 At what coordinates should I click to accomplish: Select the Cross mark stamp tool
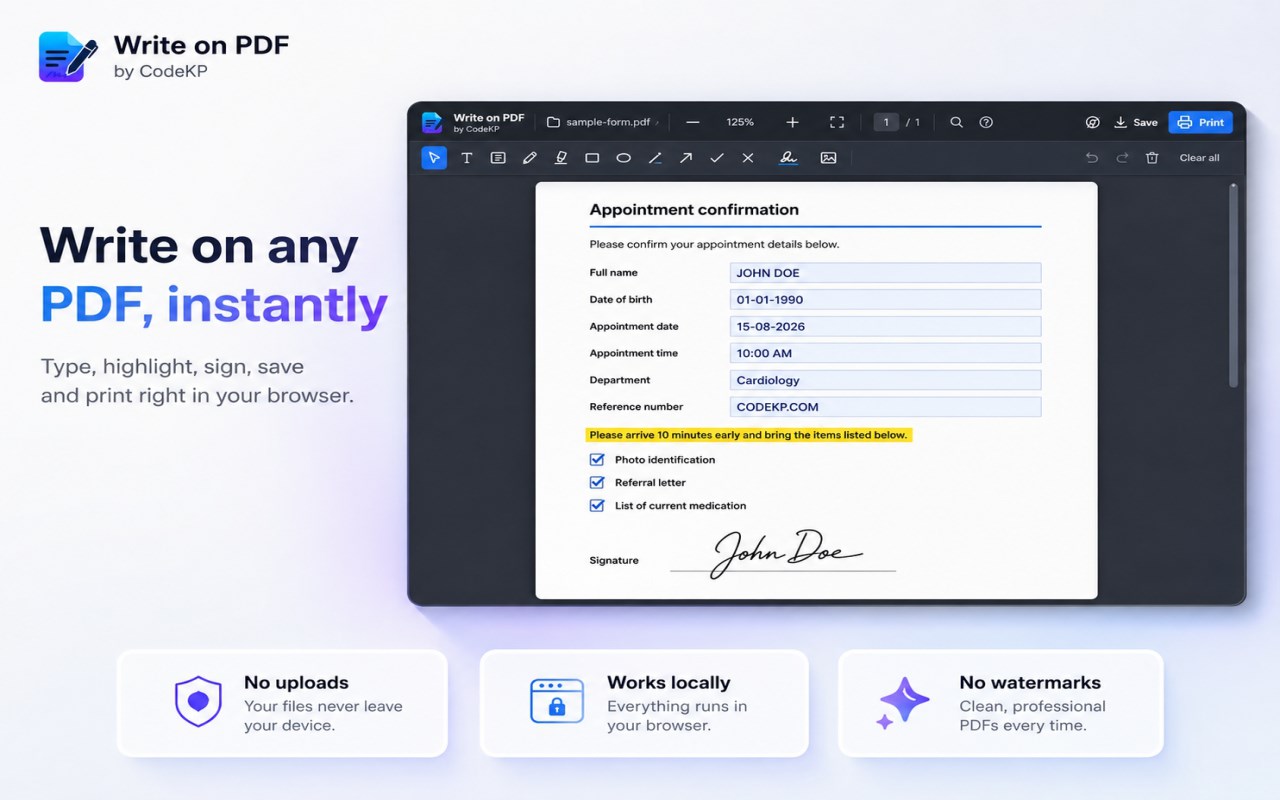tap(748, 158)
